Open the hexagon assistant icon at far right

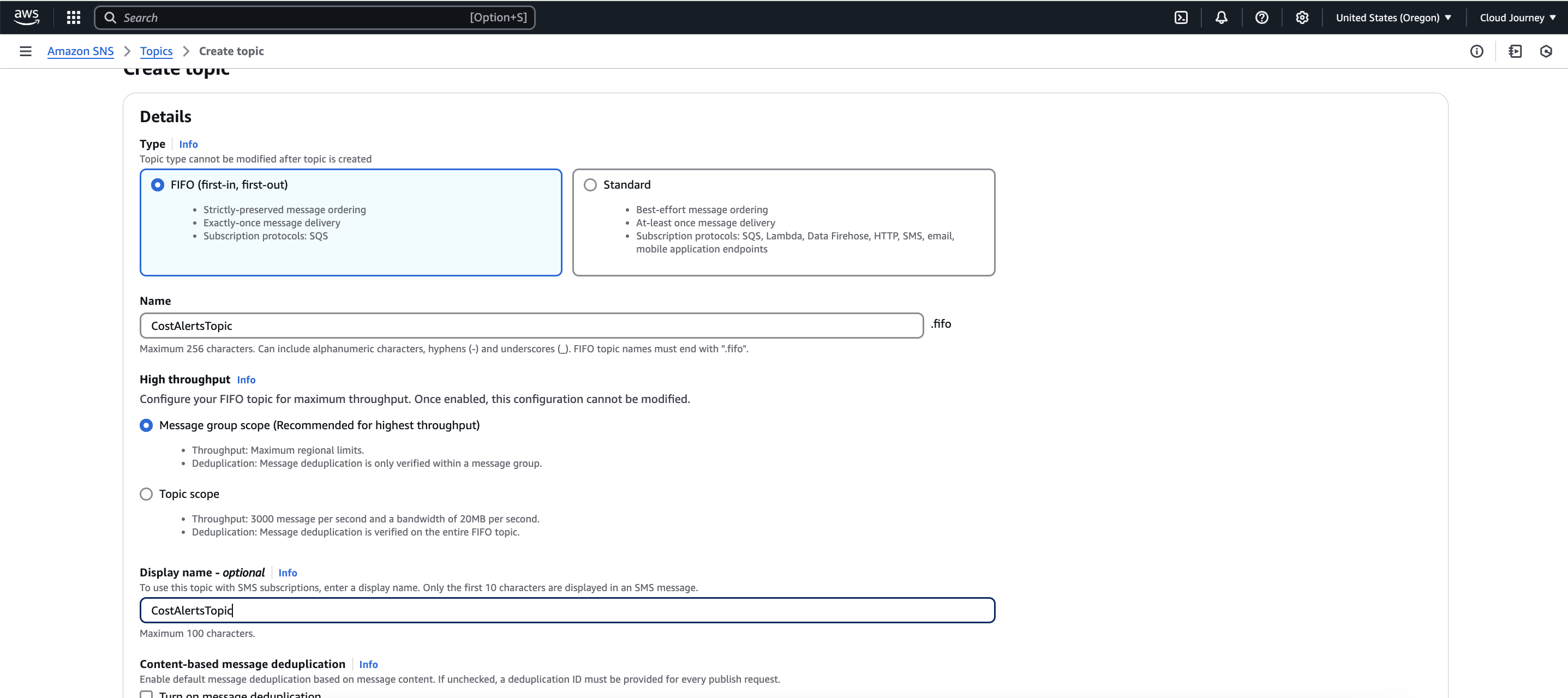coord(1546,51)
